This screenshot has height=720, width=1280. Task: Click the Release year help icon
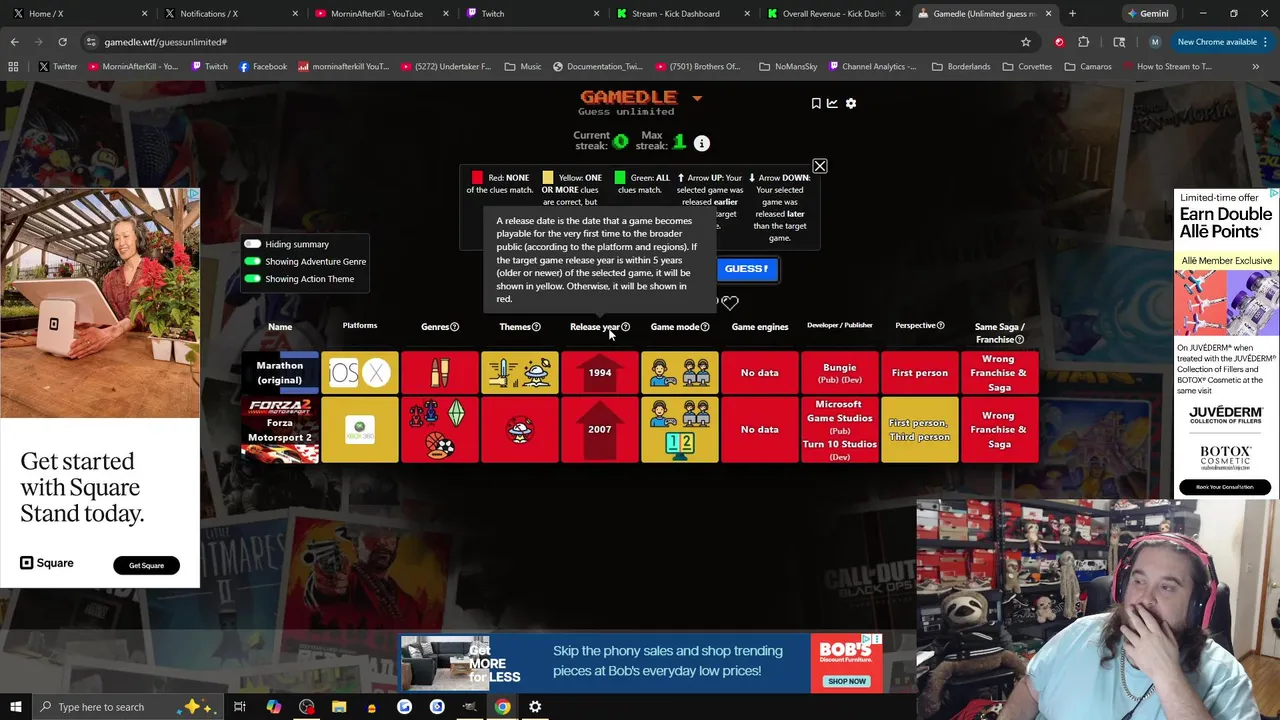pyautogui.click(x=625, y=327)
